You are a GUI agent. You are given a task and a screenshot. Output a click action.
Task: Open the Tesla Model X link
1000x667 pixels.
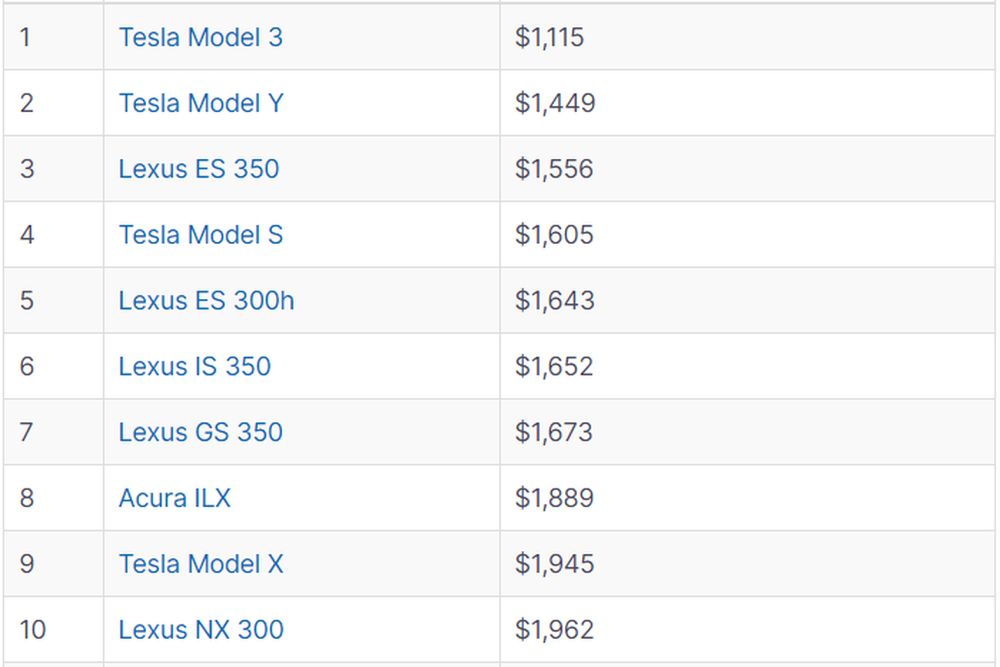(x=201, y=564)
